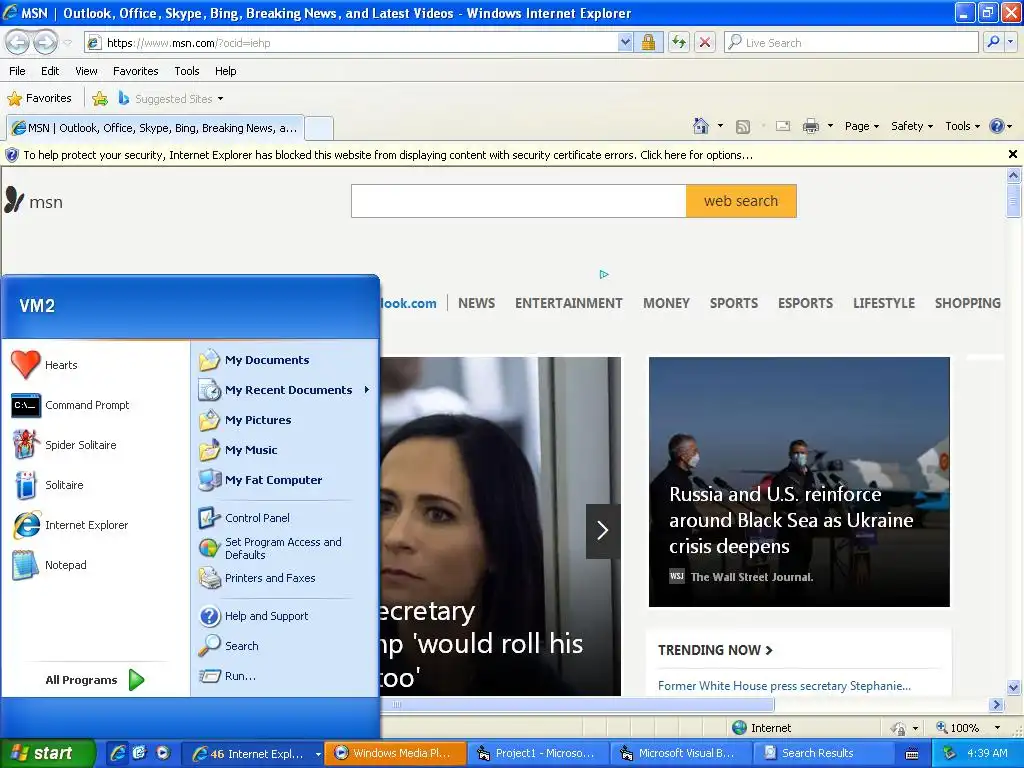Click the Start button

coord(47,753)
